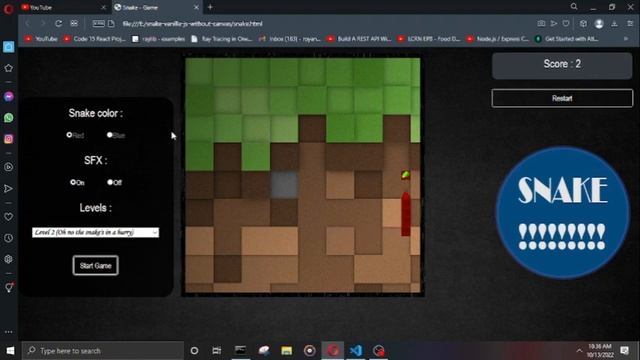Click the taskbar search box
The width and height of the screenshot is (640, 360).
point(102,351)
